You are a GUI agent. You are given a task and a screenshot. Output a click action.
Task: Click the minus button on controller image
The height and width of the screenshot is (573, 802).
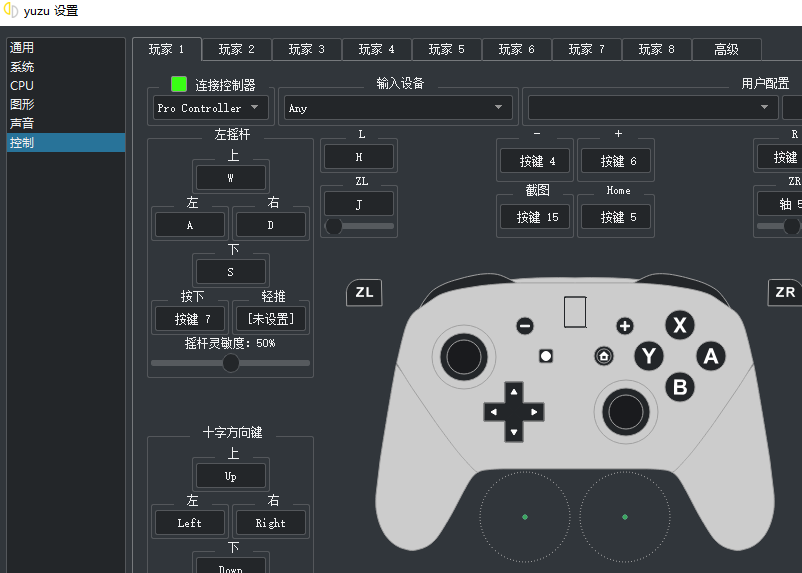[525, 326]
